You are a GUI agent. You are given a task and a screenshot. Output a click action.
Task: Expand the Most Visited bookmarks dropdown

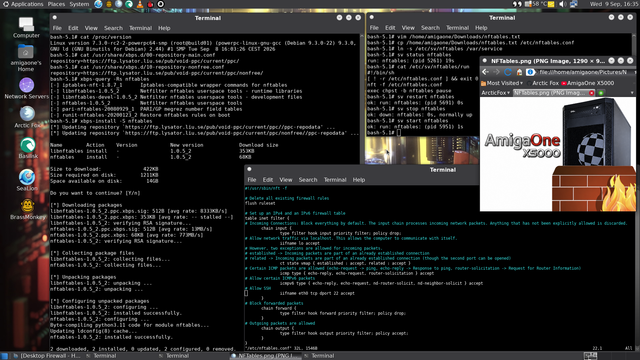(502, 83)
